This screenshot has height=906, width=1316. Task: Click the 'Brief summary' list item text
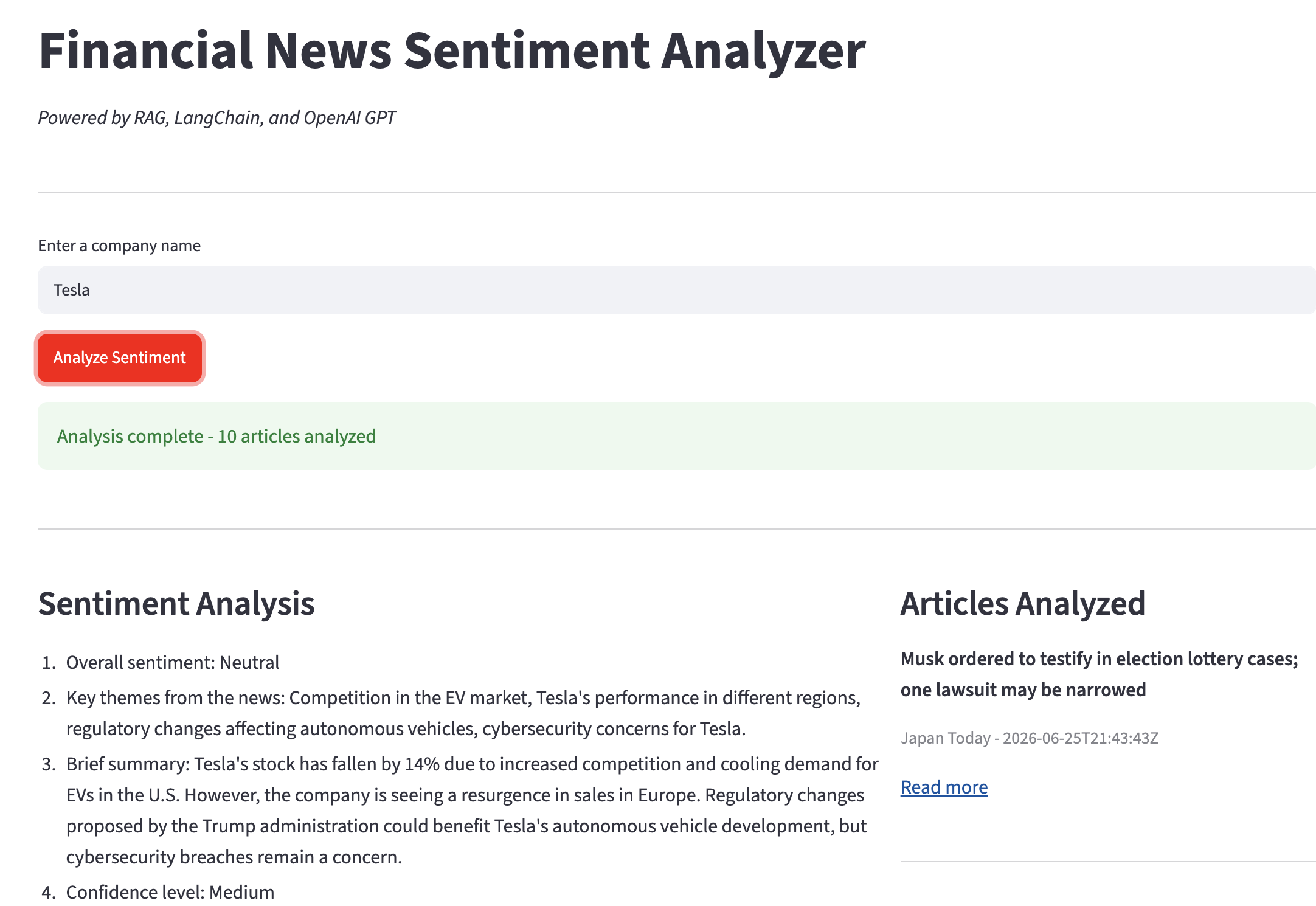(x=472, y=811)
